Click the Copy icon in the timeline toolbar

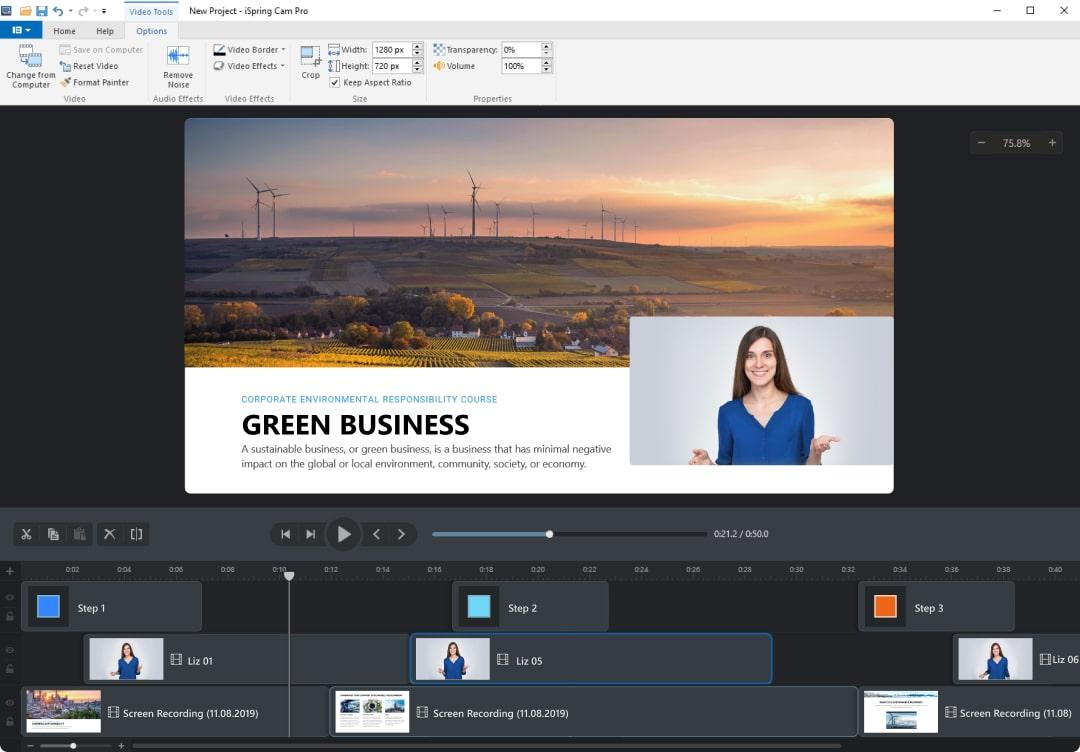[x=53, y=534]
